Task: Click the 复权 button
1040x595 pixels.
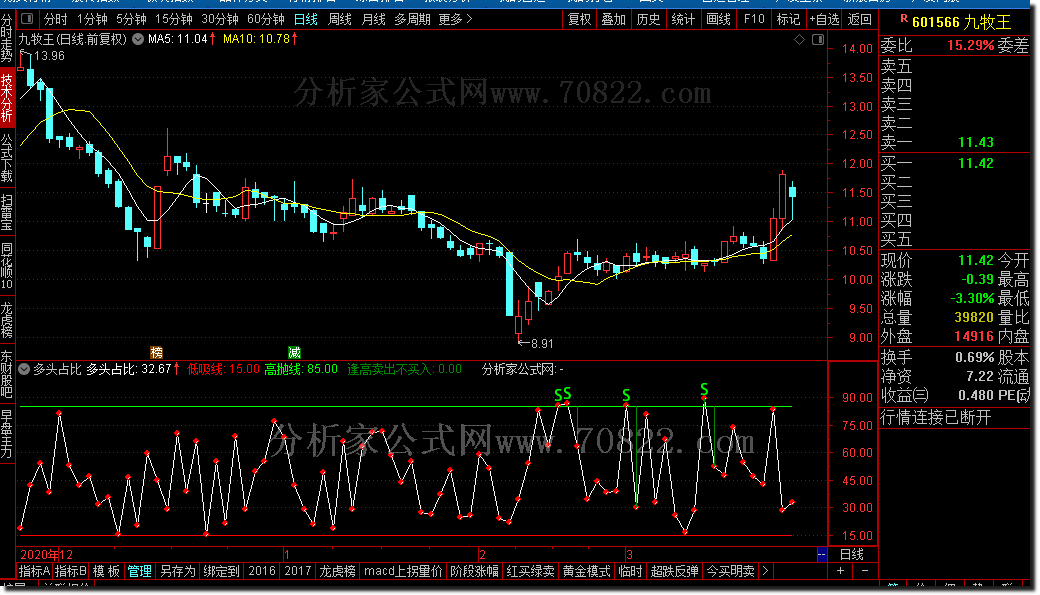Action: click(x=579, y=19)
